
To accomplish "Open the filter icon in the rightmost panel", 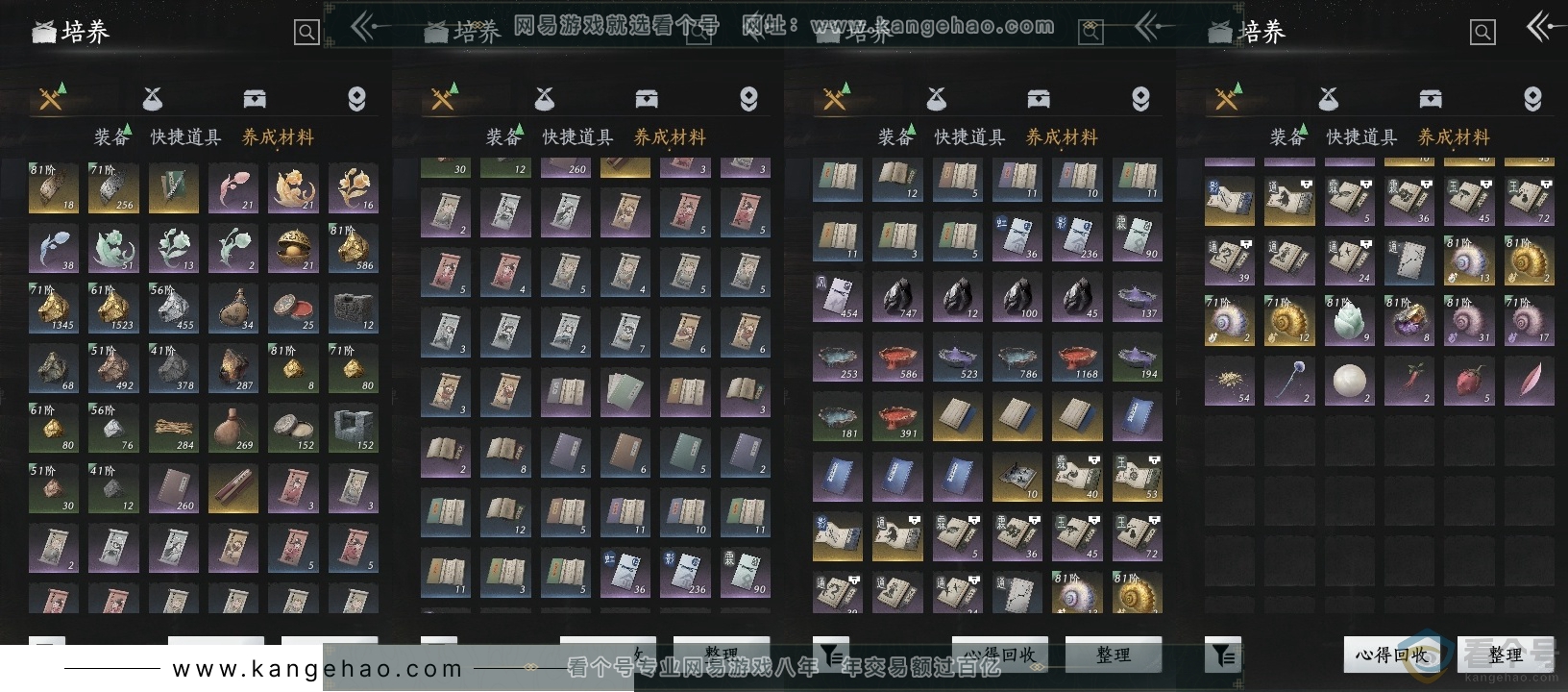I will [x=1223, y=655].
